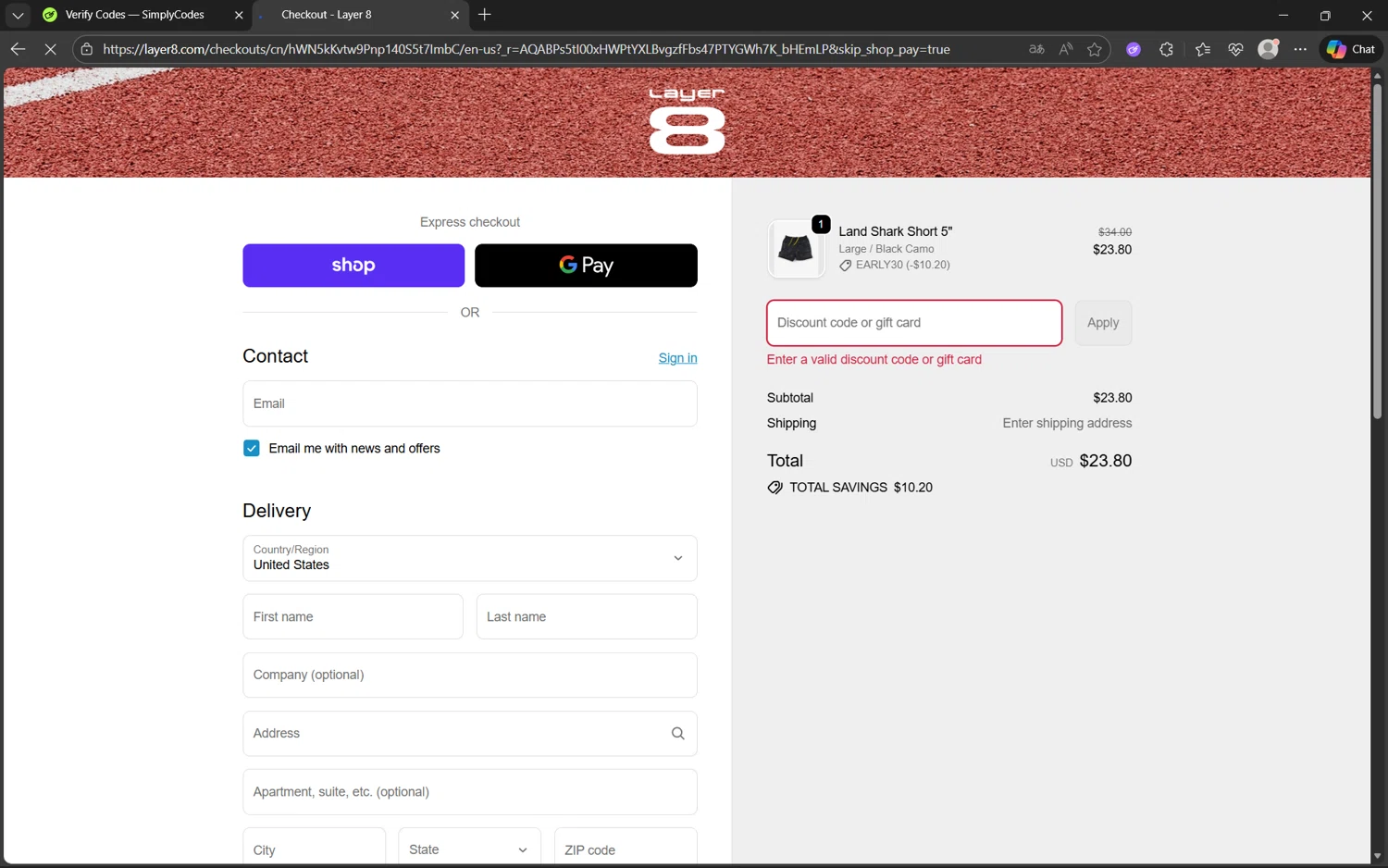Focus the Apartment, suite field
This screenshot has height=868, width=1388.
click(470, 792)
